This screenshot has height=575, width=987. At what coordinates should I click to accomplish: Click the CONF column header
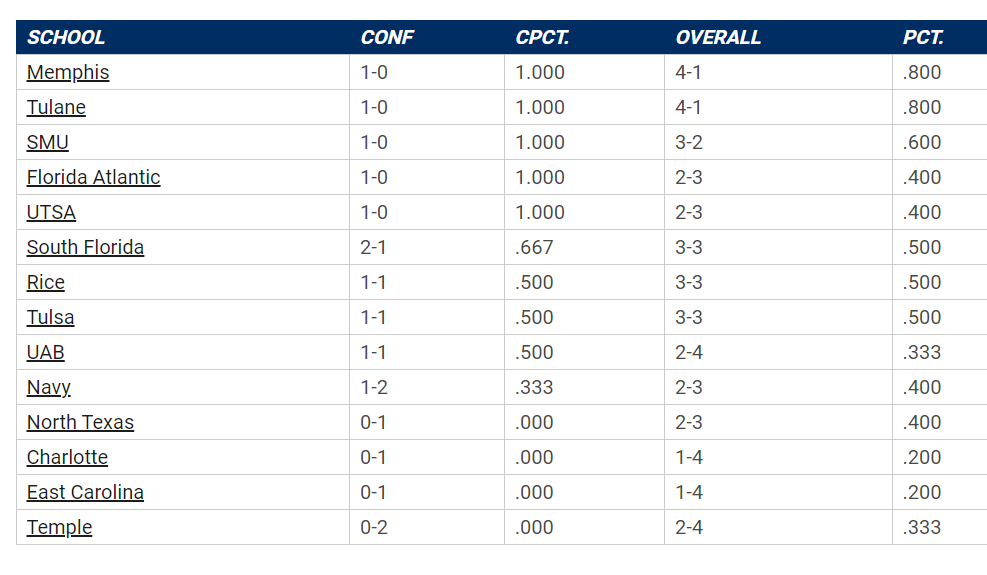386,37
